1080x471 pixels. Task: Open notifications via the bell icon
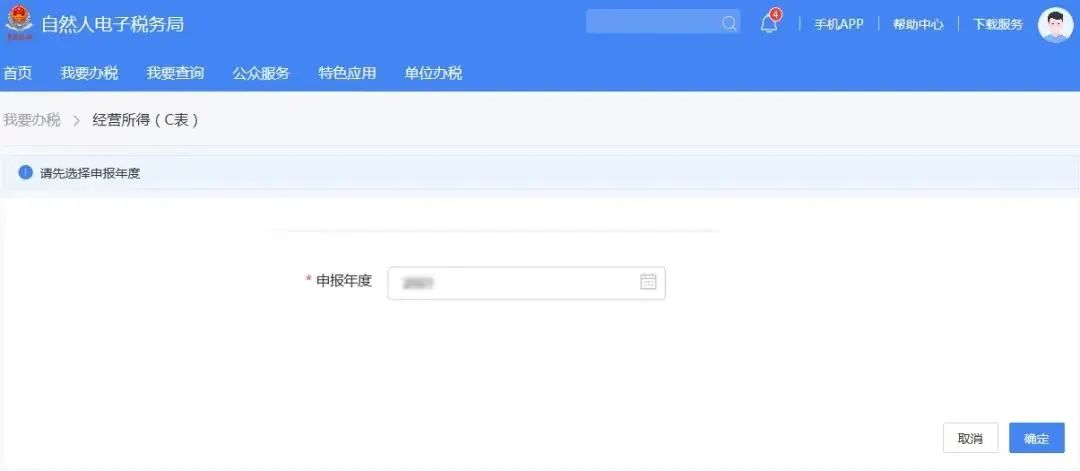769,25
